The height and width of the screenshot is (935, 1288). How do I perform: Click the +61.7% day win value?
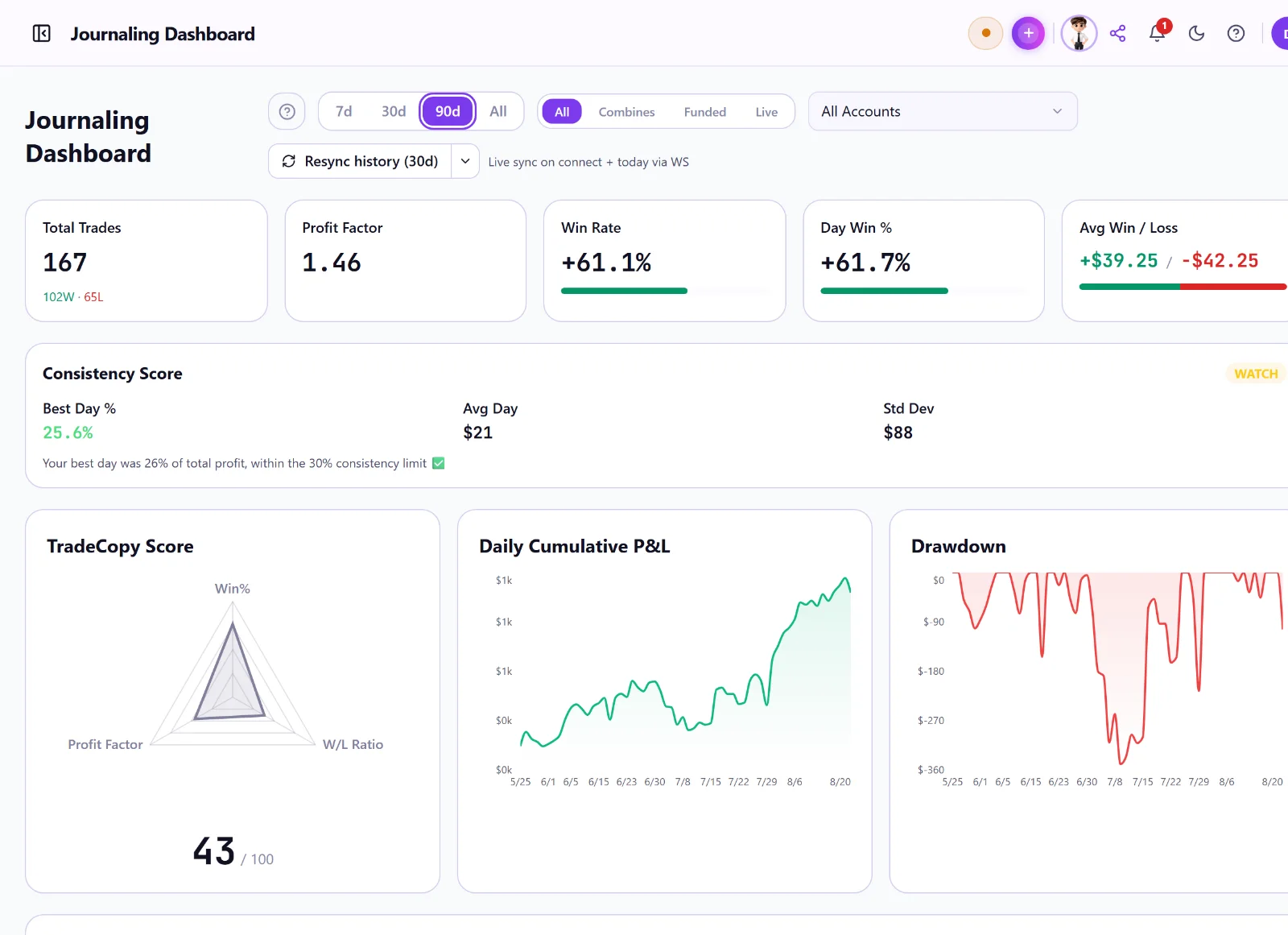coord(865,263)
